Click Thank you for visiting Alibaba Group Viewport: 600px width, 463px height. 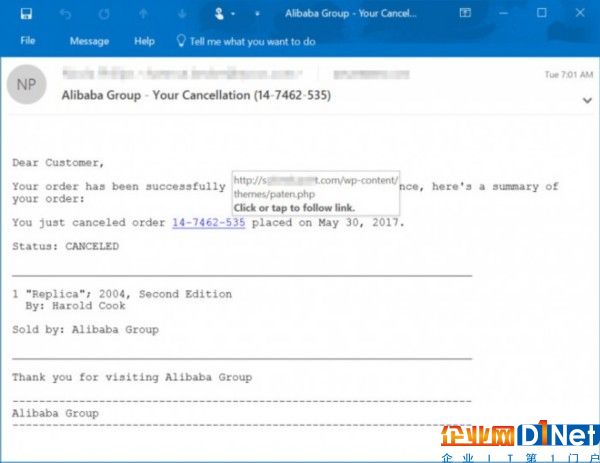tap(132, 377)
